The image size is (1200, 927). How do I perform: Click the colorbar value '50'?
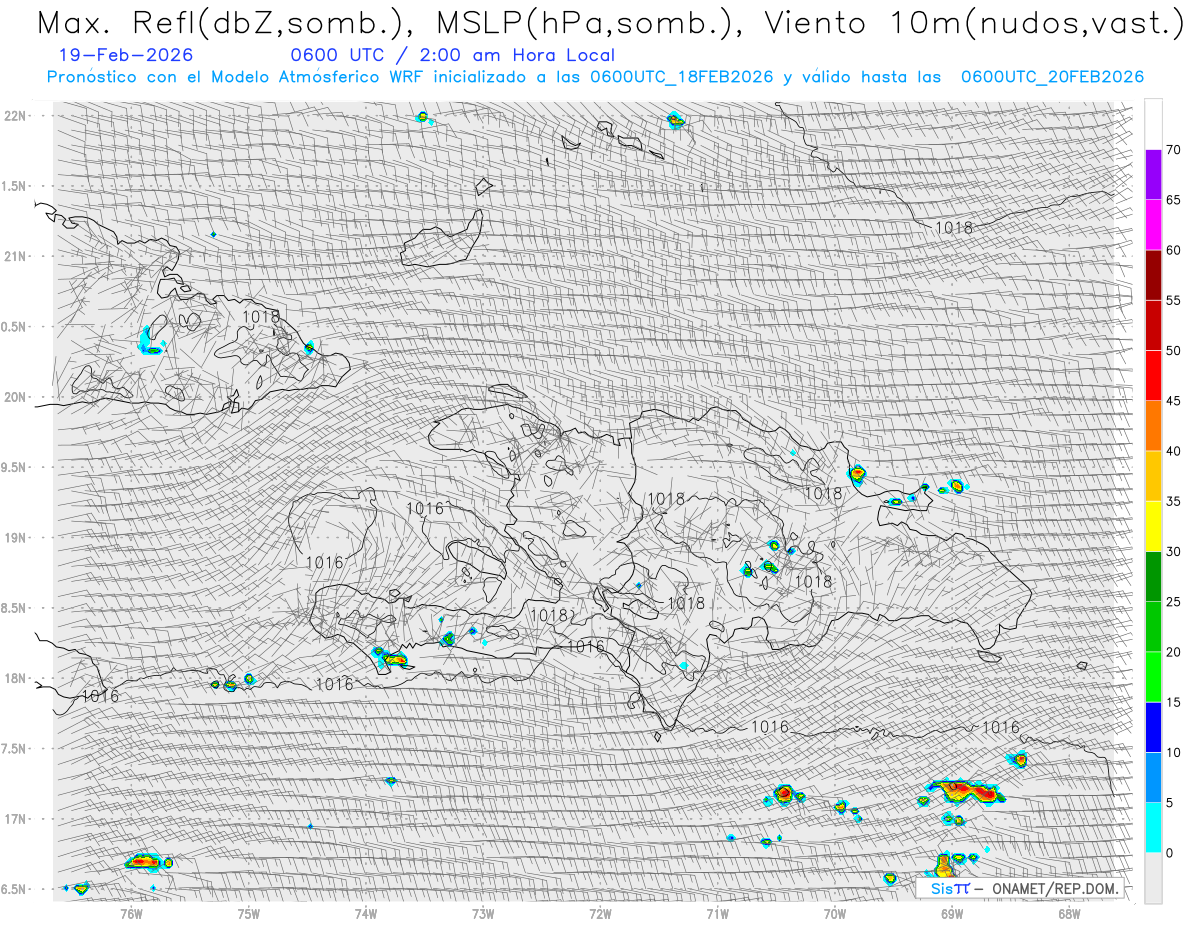[x=1174, y=351]
